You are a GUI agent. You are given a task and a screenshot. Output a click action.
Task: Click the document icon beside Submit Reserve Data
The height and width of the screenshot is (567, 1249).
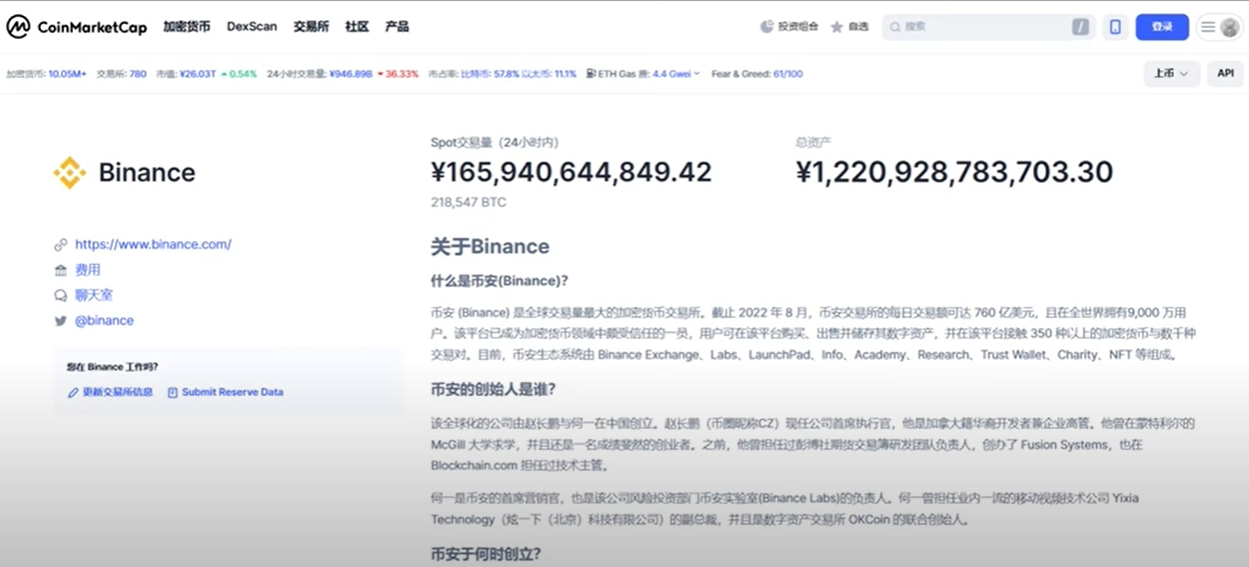173,393
